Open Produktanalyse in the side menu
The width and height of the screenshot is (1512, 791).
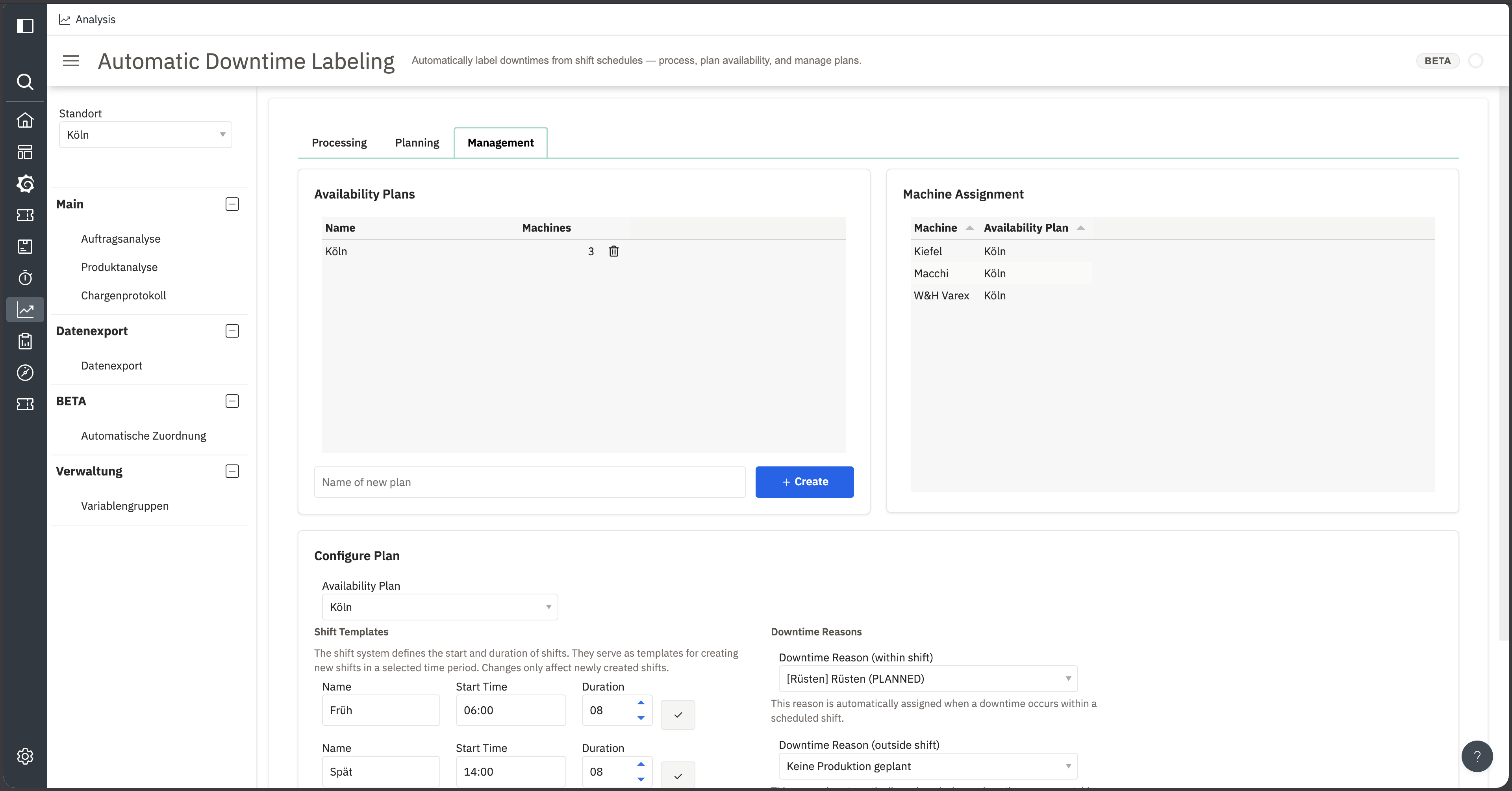(119, 267)
